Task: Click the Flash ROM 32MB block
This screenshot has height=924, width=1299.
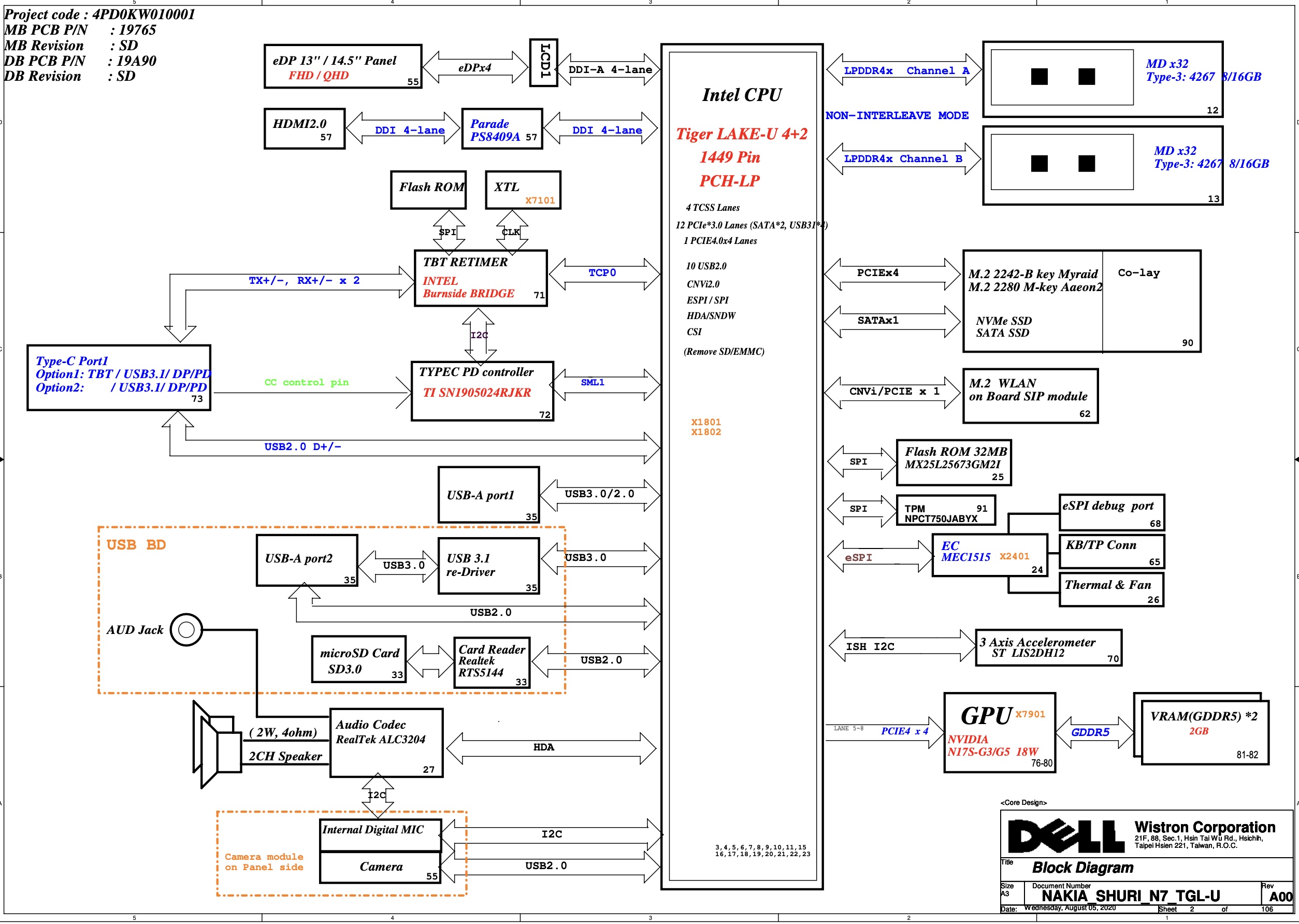Action: pos(954,463)
